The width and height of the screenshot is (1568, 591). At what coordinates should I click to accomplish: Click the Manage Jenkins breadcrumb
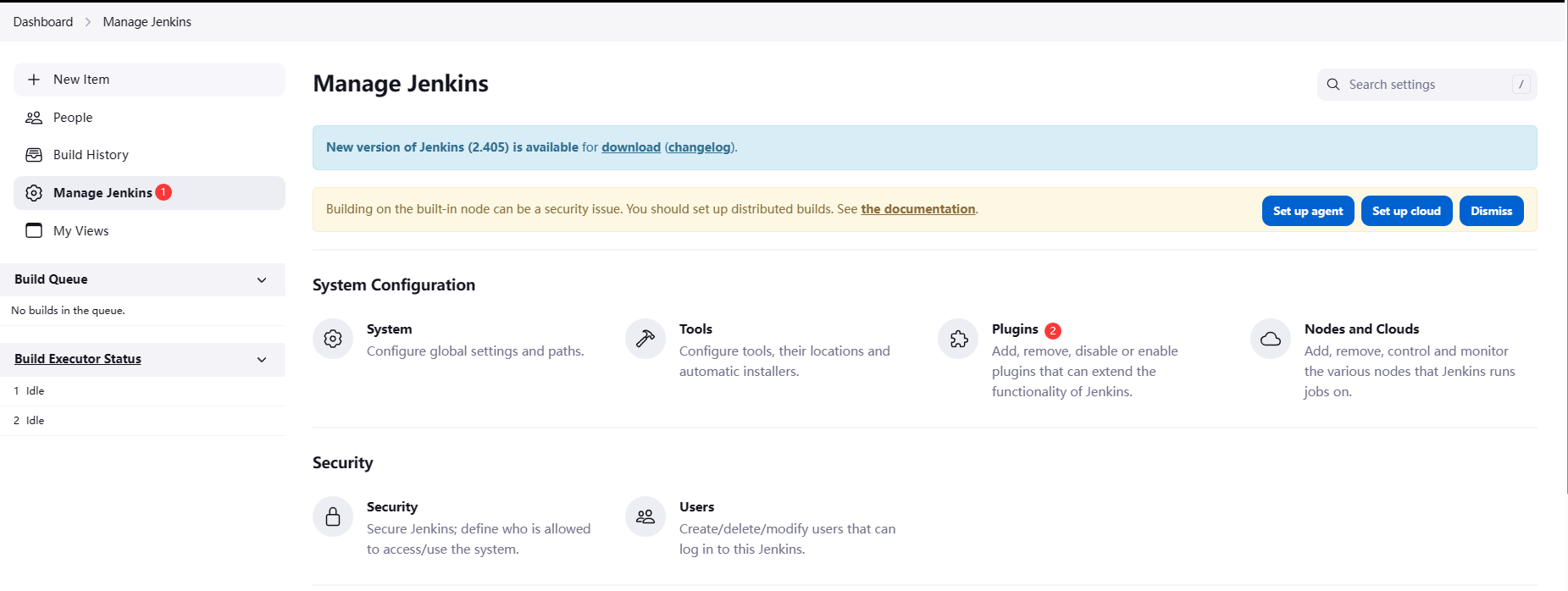point(147,22)
